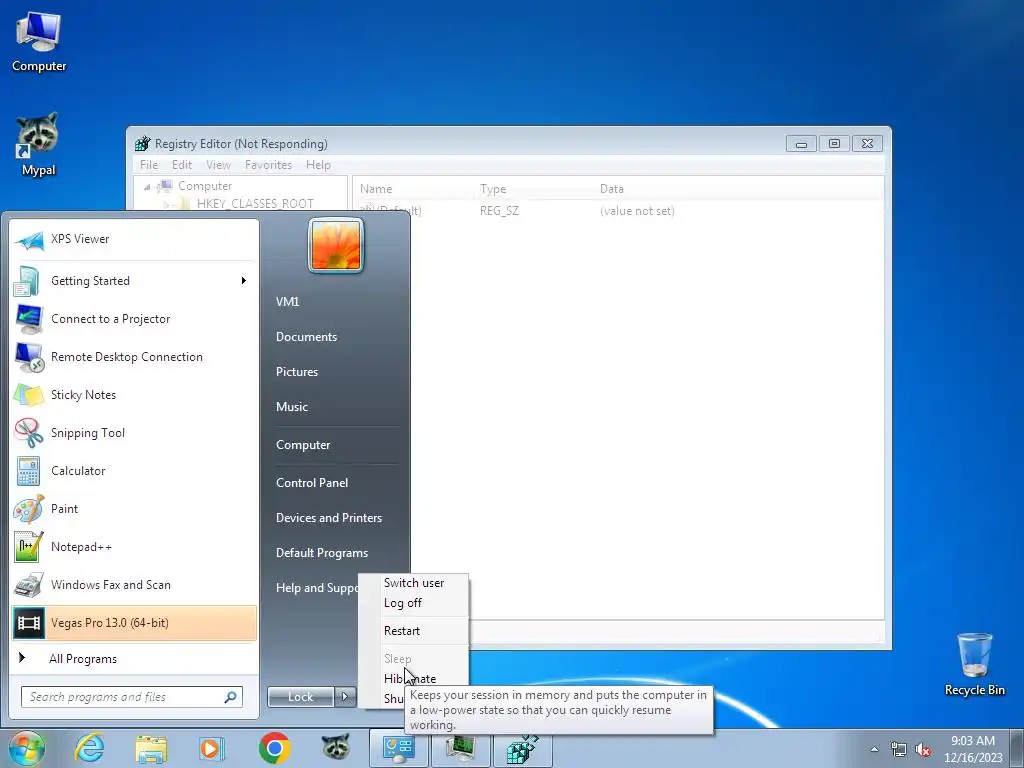Click the user account flower picture

click(336, 246)
